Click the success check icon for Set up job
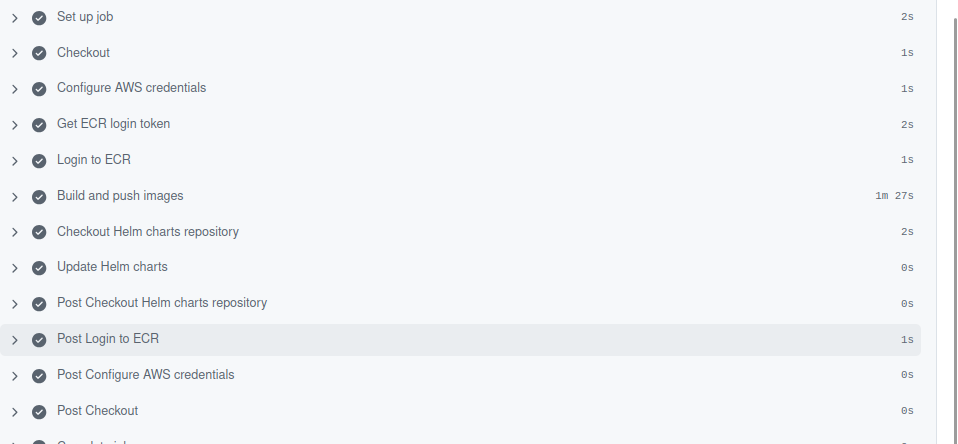This screenshot has height=444, width=958. tap(39, 18)
